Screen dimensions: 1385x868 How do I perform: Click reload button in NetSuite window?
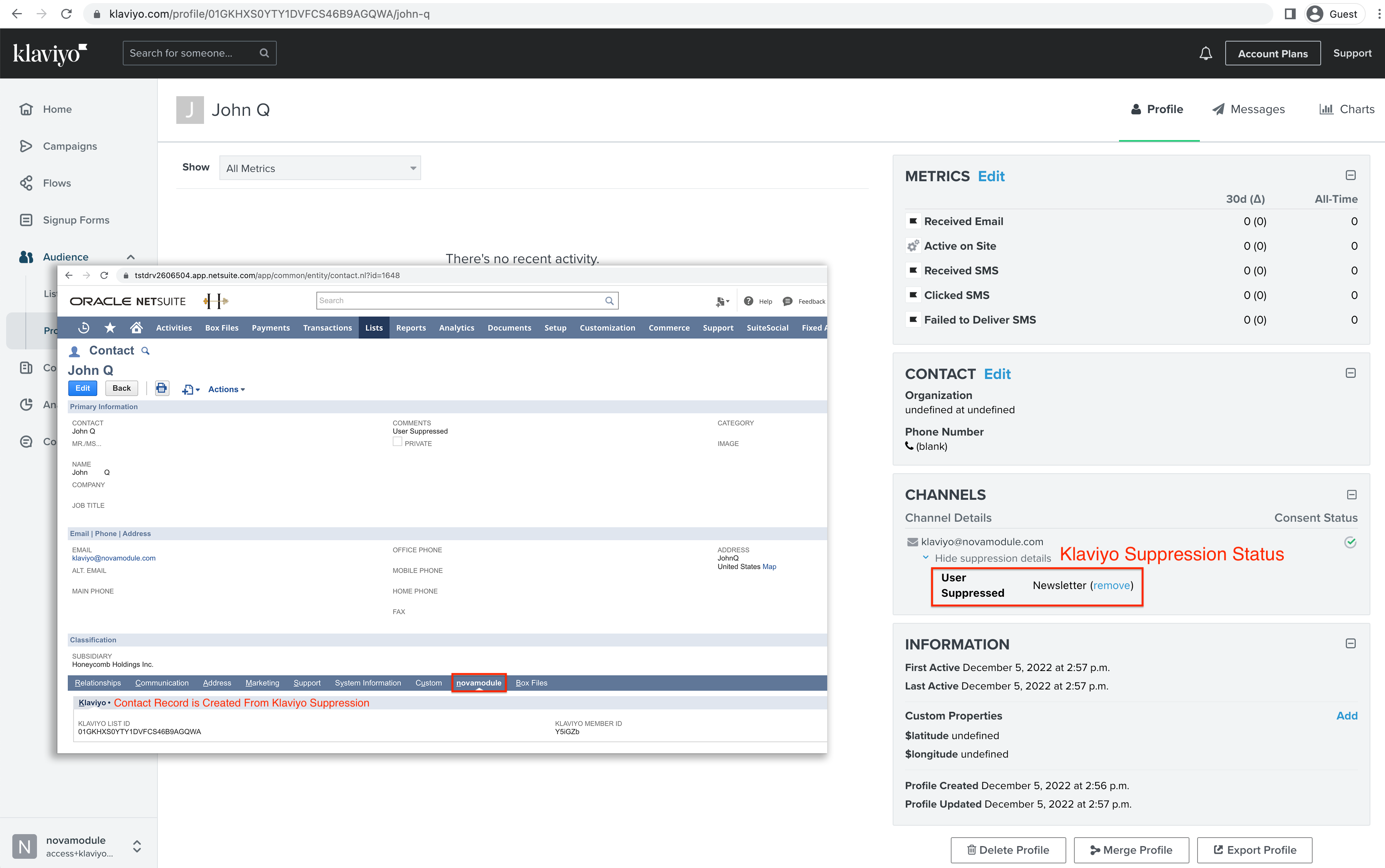[x=104, y=275]
